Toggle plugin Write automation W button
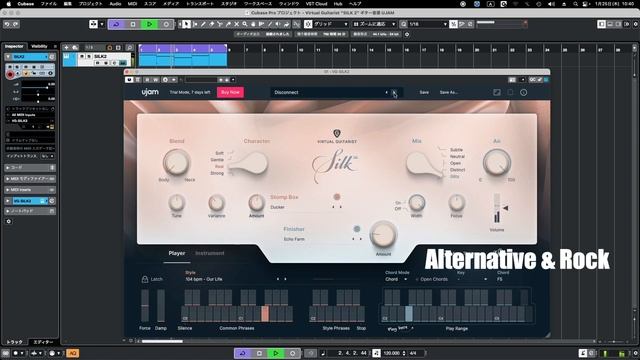640x360 pixels. (155, 80)
